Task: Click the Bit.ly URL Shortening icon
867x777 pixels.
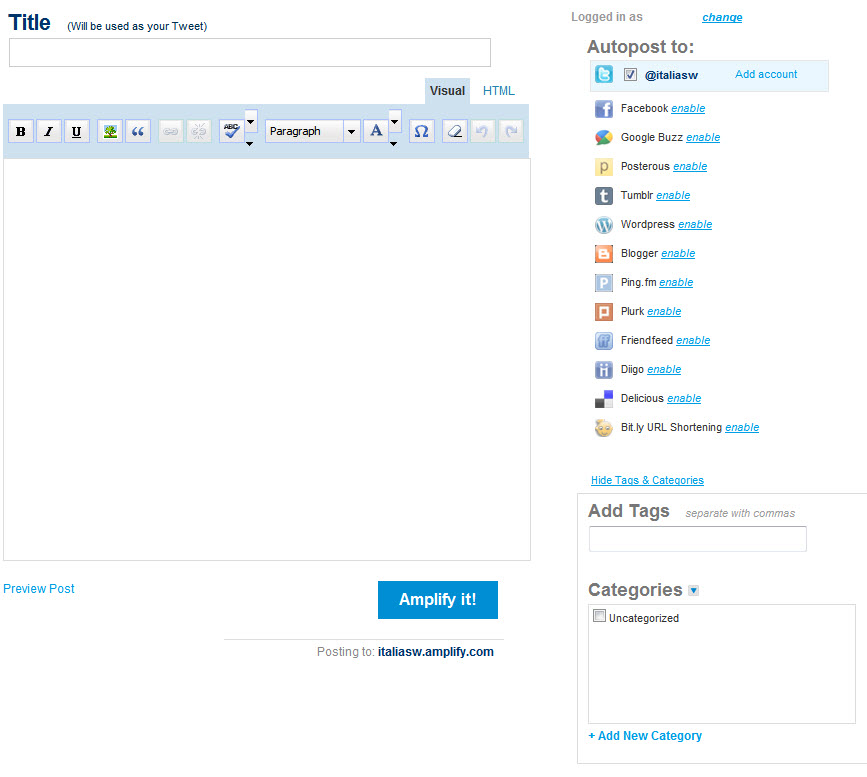Action: click(604, 428)
